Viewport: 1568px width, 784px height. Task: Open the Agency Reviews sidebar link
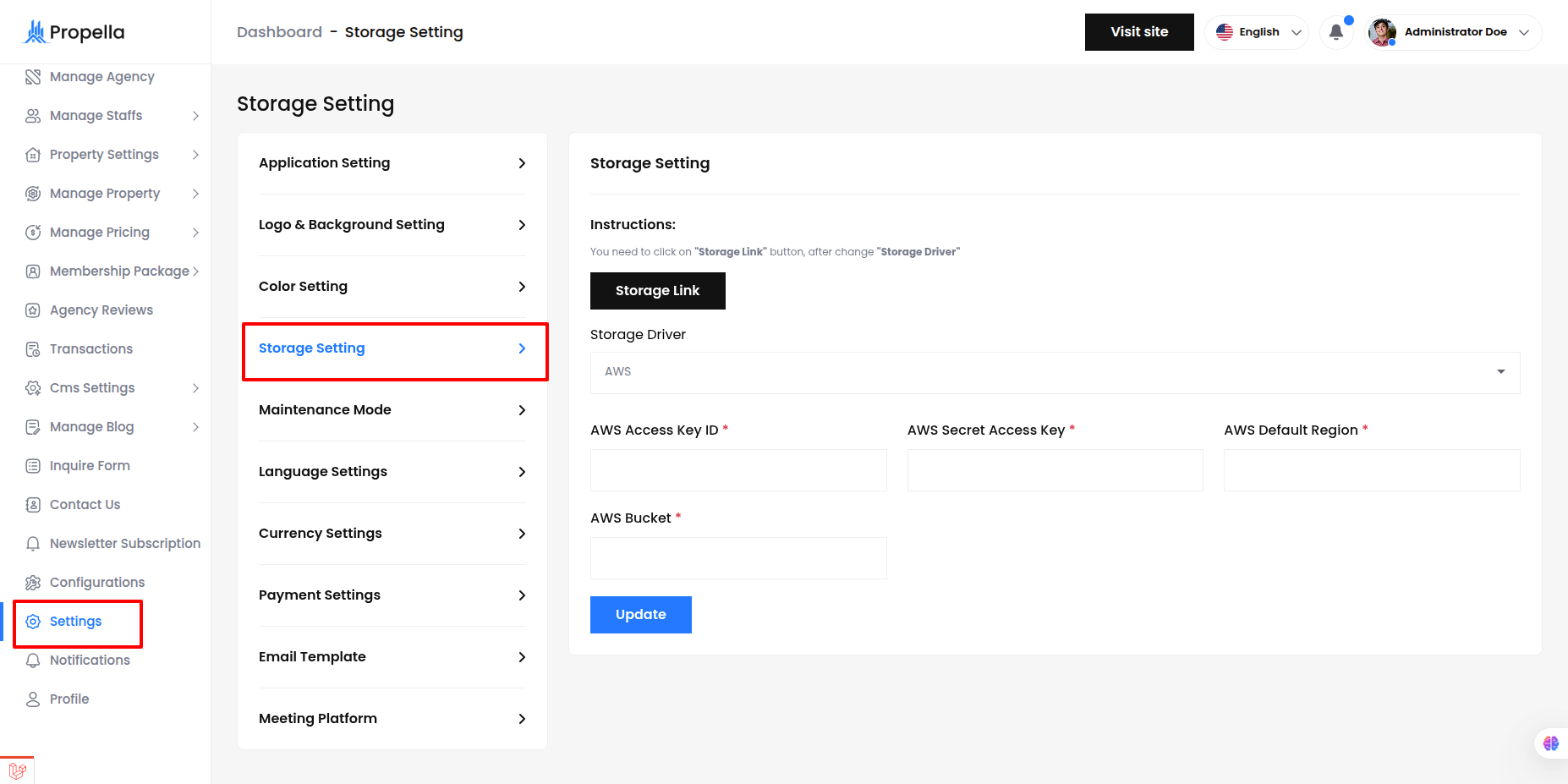click(101, 310)
